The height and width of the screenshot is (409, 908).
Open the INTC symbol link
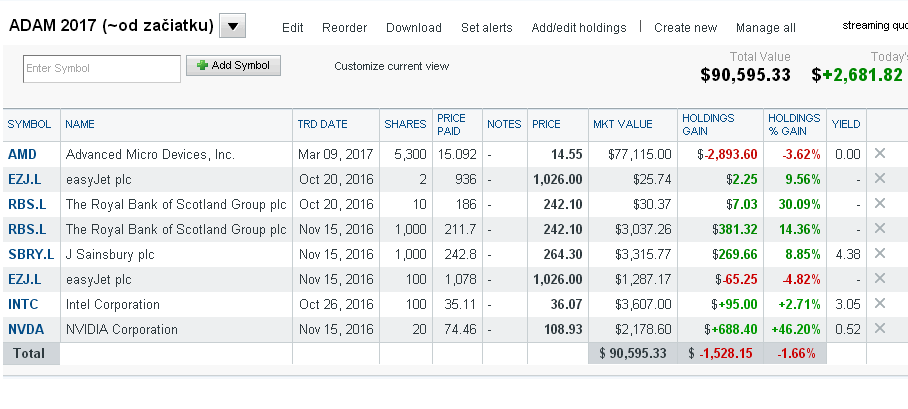click(x=23, y=304)
